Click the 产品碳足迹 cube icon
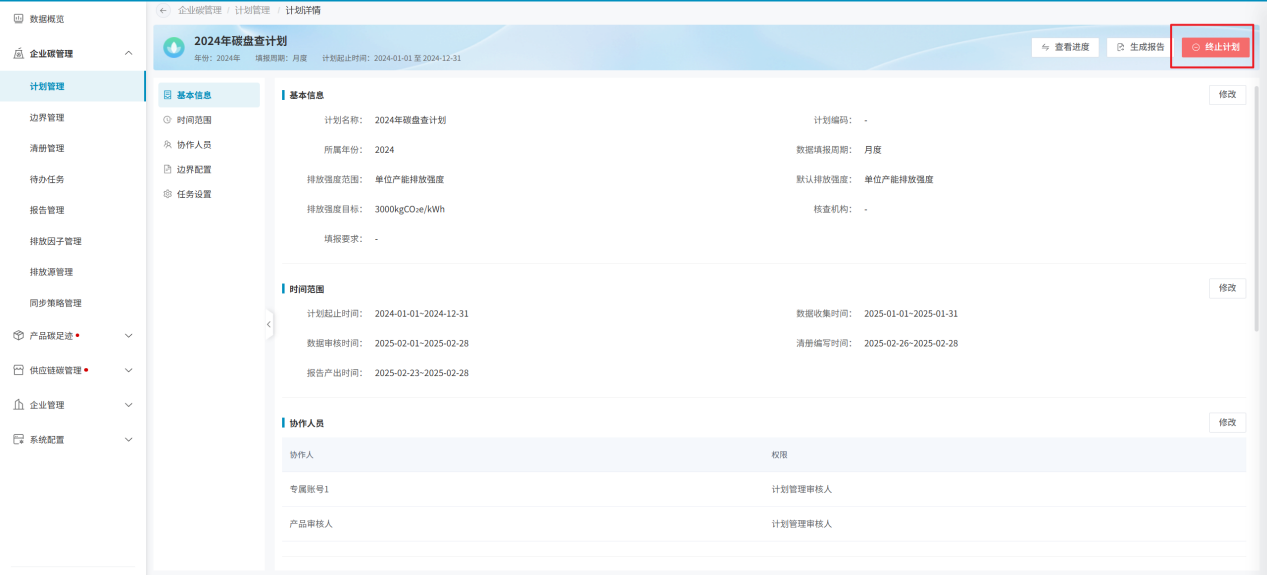This screenshot has width=1267, height=575. pos(18,336)
